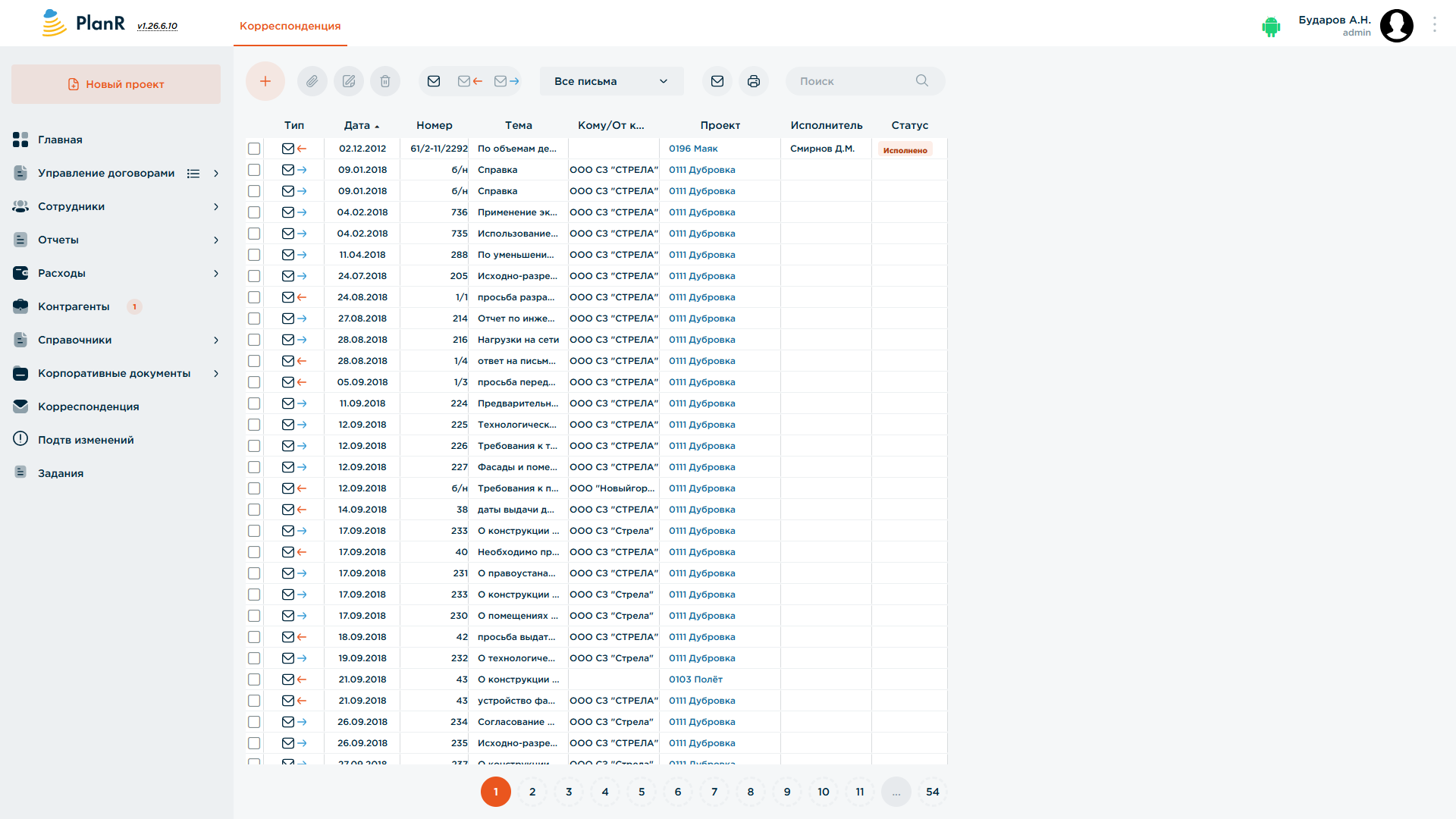Click the paperclip attachment icon
Image resolution: width=1456 pixels, height=819 pixels.
[x=312, y=81]
